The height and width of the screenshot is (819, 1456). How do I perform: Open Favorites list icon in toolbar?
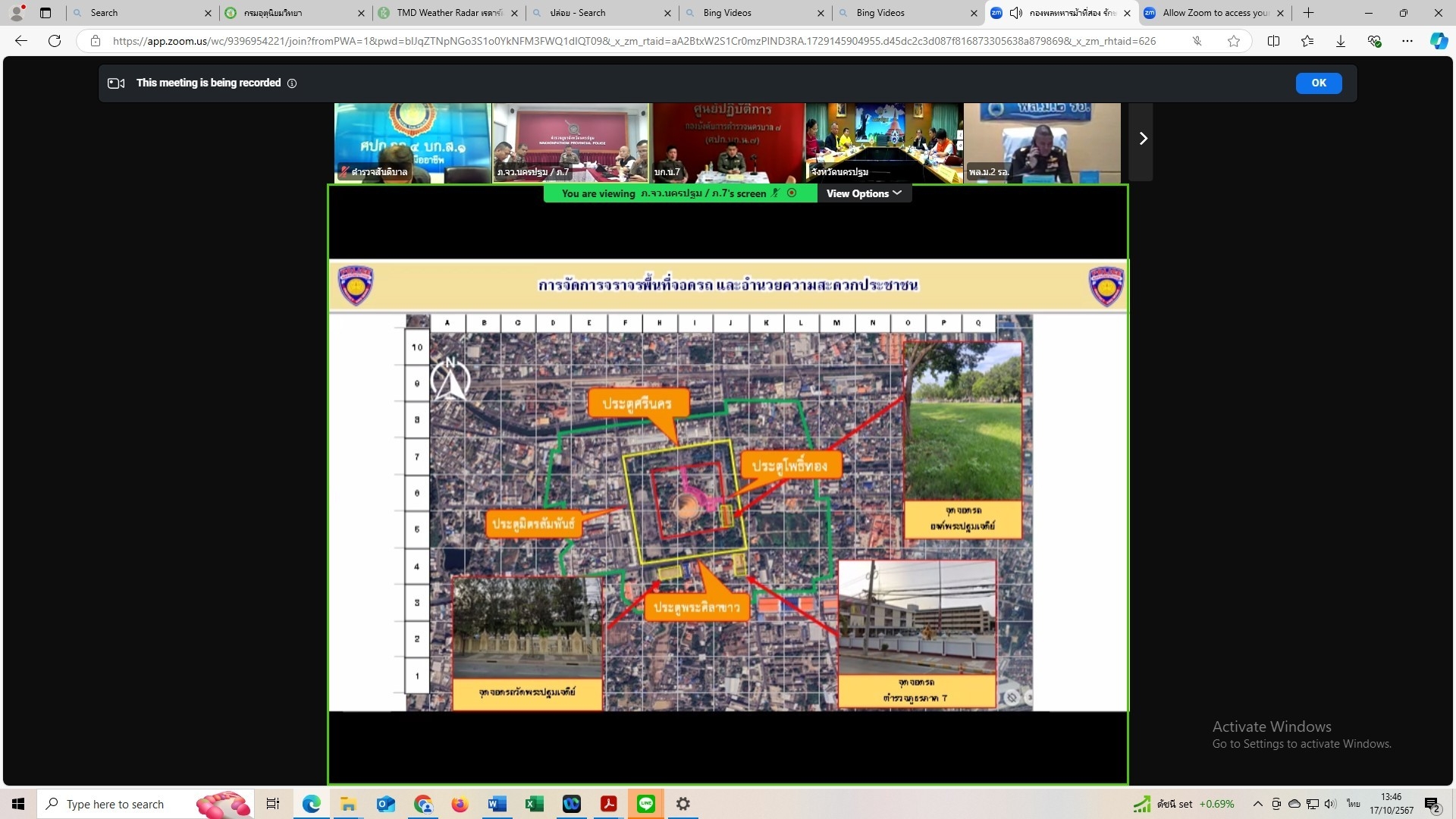pyautogui.click(x=1307, y=41)
